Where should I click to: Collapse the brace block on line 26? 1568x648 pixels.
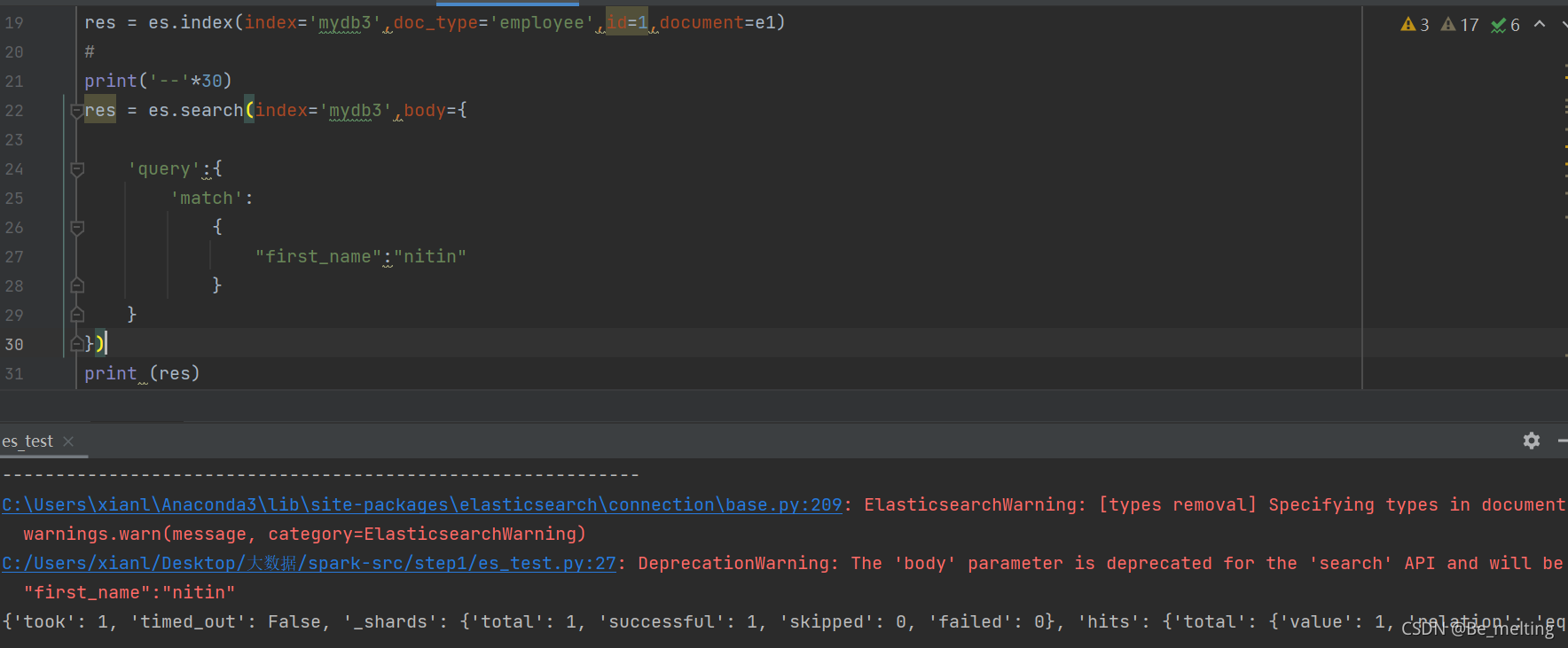pos(77,228)
